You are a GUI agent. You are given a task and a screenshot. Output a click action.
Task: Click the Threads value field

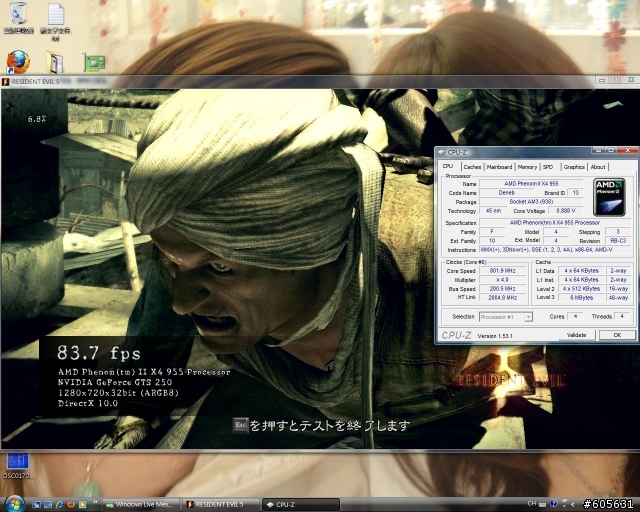[622, 316]
